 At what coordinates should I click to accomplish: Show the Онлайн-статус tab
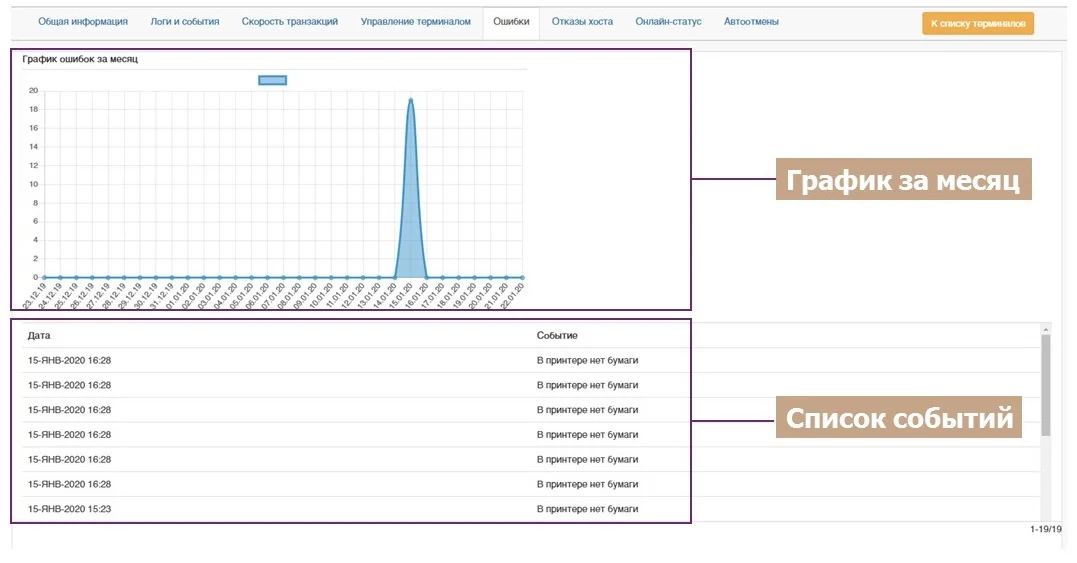(x=668, y=22)
